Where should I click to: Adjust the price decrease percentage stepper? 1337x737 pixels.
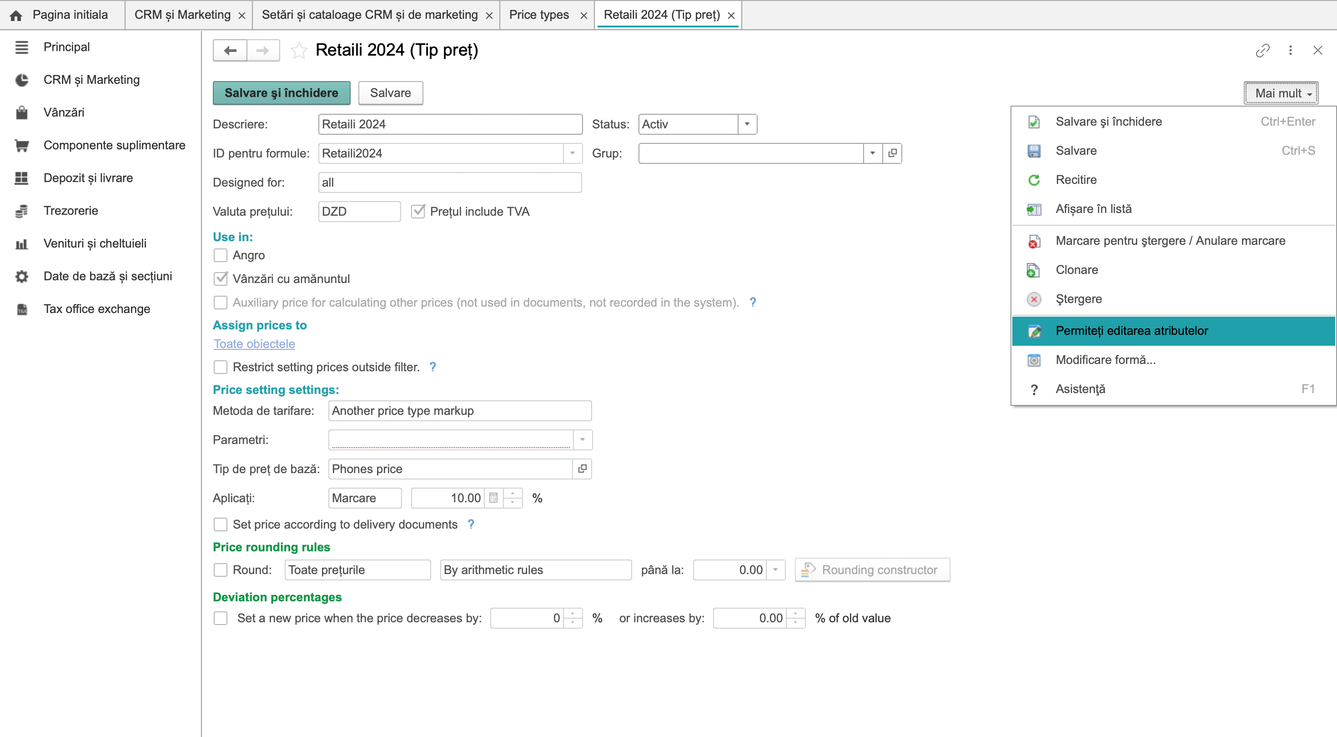(573, 618)
